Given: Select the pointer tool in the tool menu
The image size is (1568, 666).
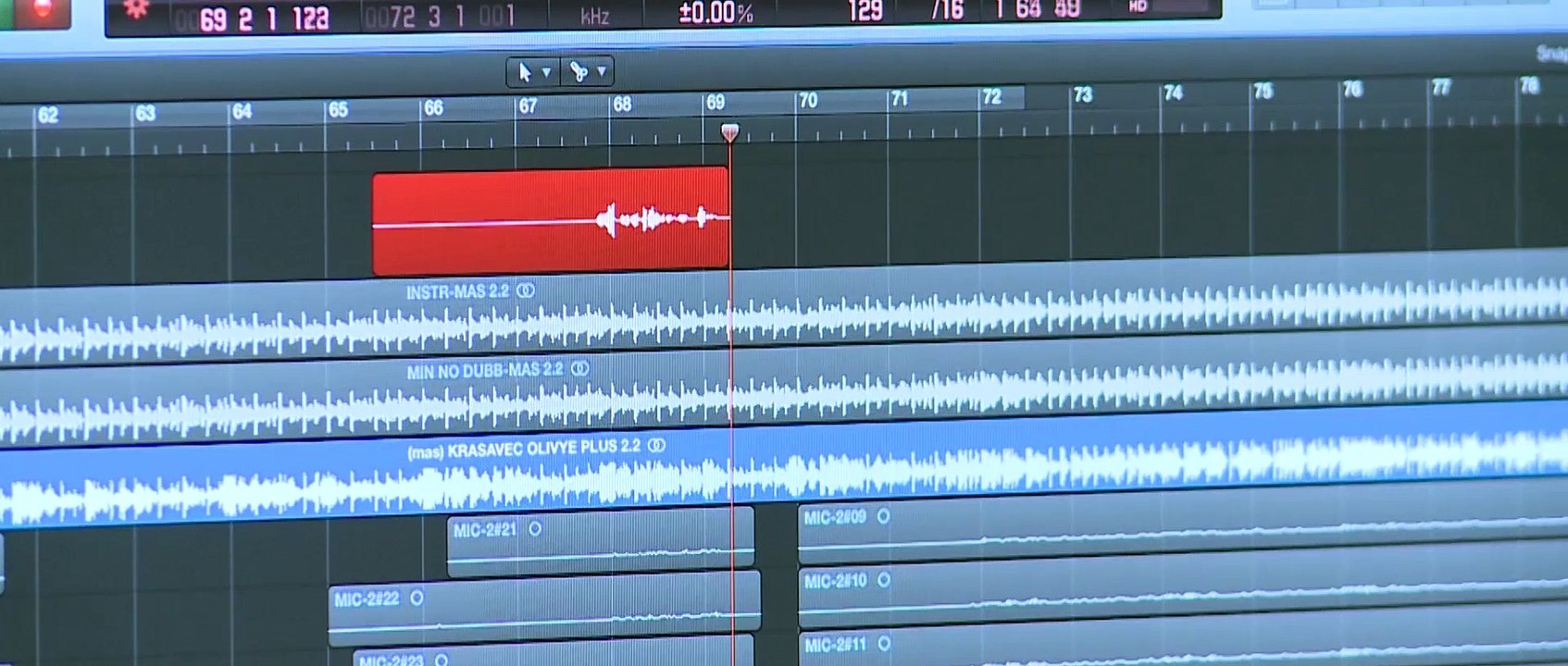Looking at the screenshot, I should click(x=525, y=72).
